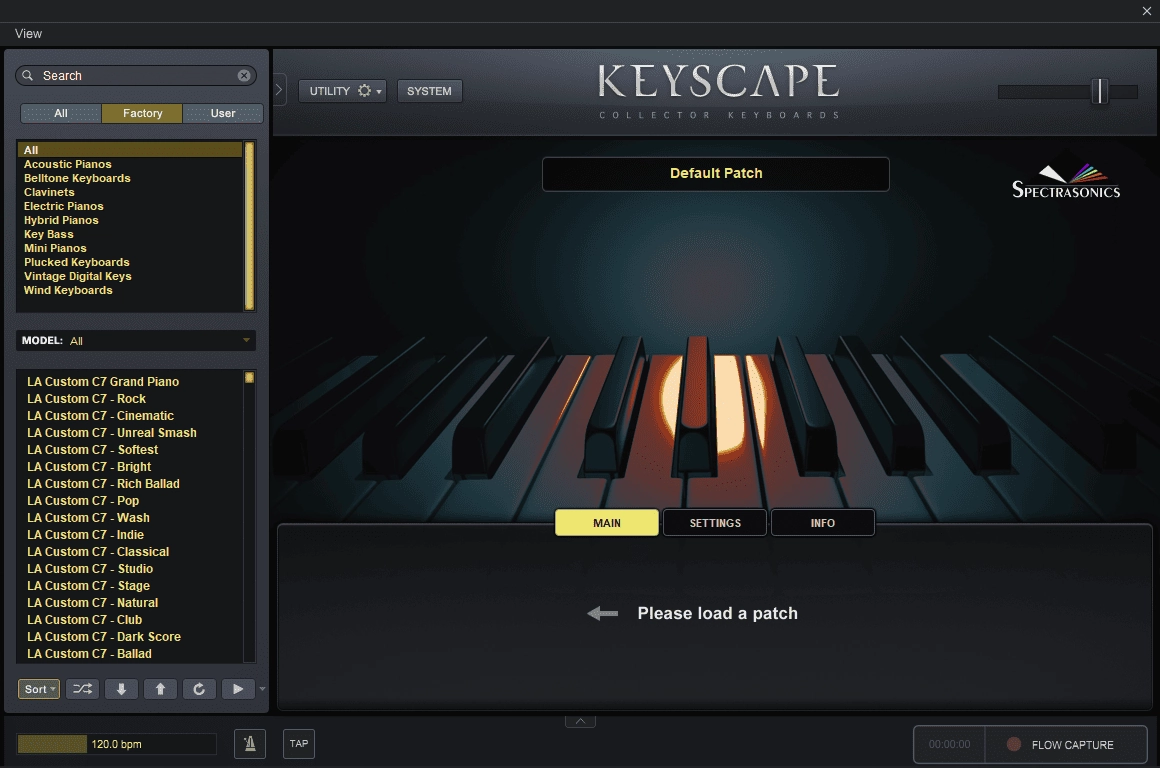Click the magnifier search icon
This screenshot has width=1160, height=768.
(x=27, y=75)
